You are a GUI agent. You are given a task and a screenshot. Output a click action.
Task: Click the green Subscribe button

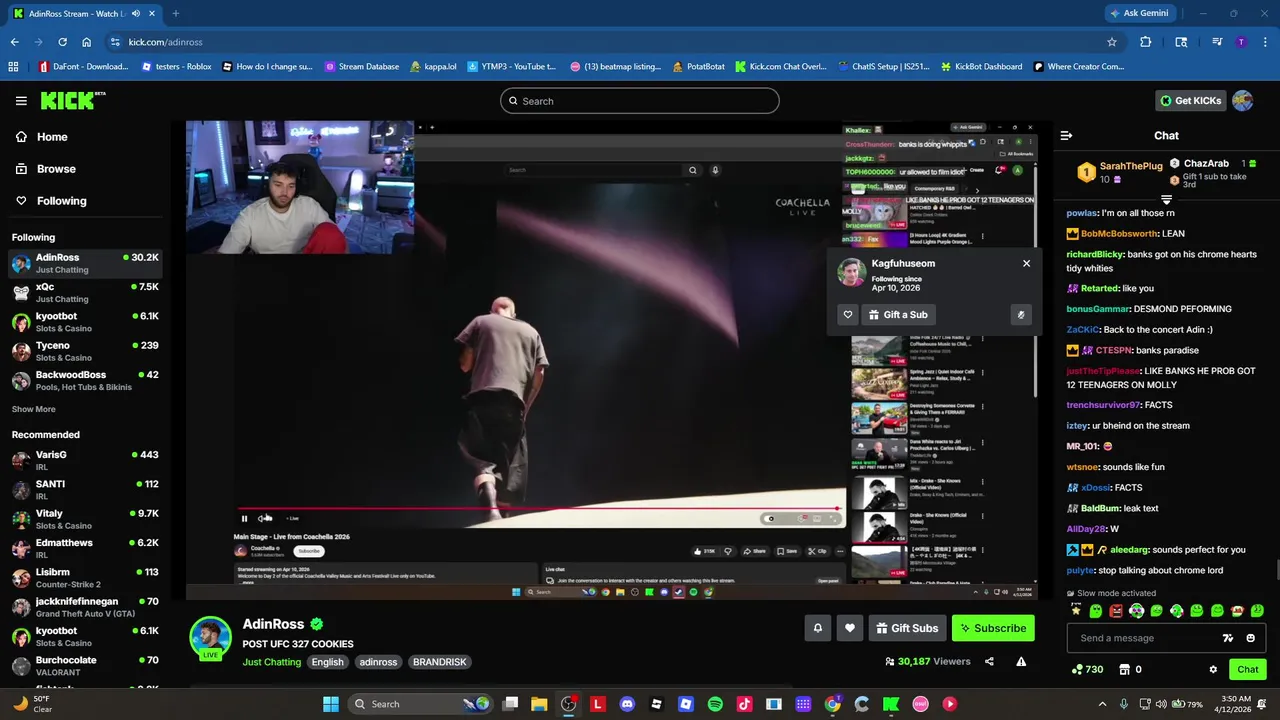click(x=993, y=628)
